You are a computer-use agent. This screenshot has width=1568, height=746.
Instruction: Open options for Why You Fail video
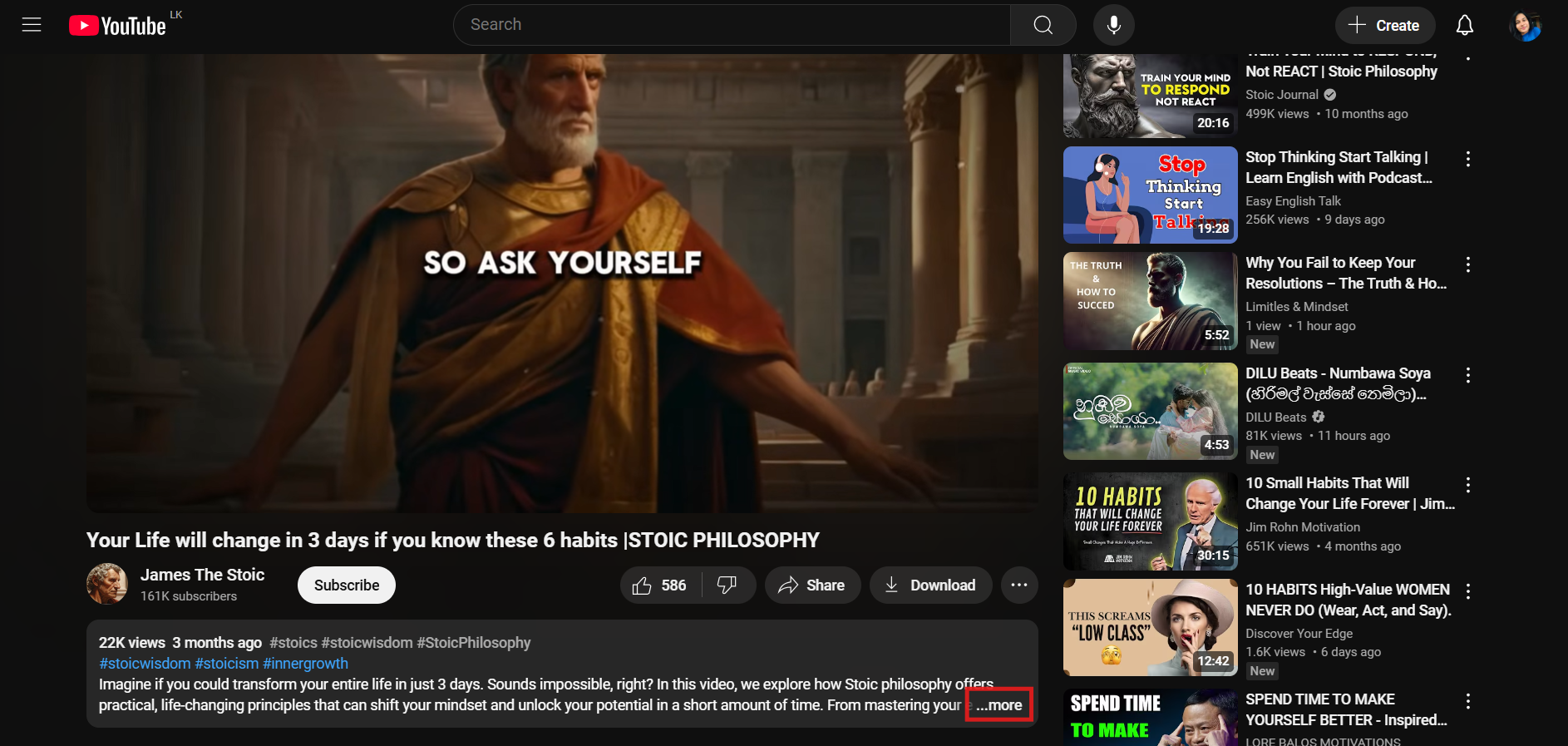point(1468,264)
